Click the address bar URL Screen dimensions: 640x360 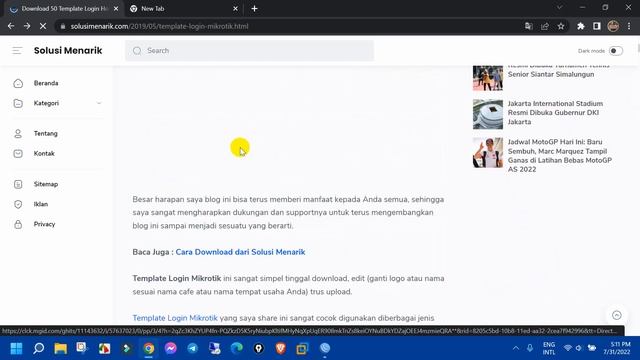[159, 26]
